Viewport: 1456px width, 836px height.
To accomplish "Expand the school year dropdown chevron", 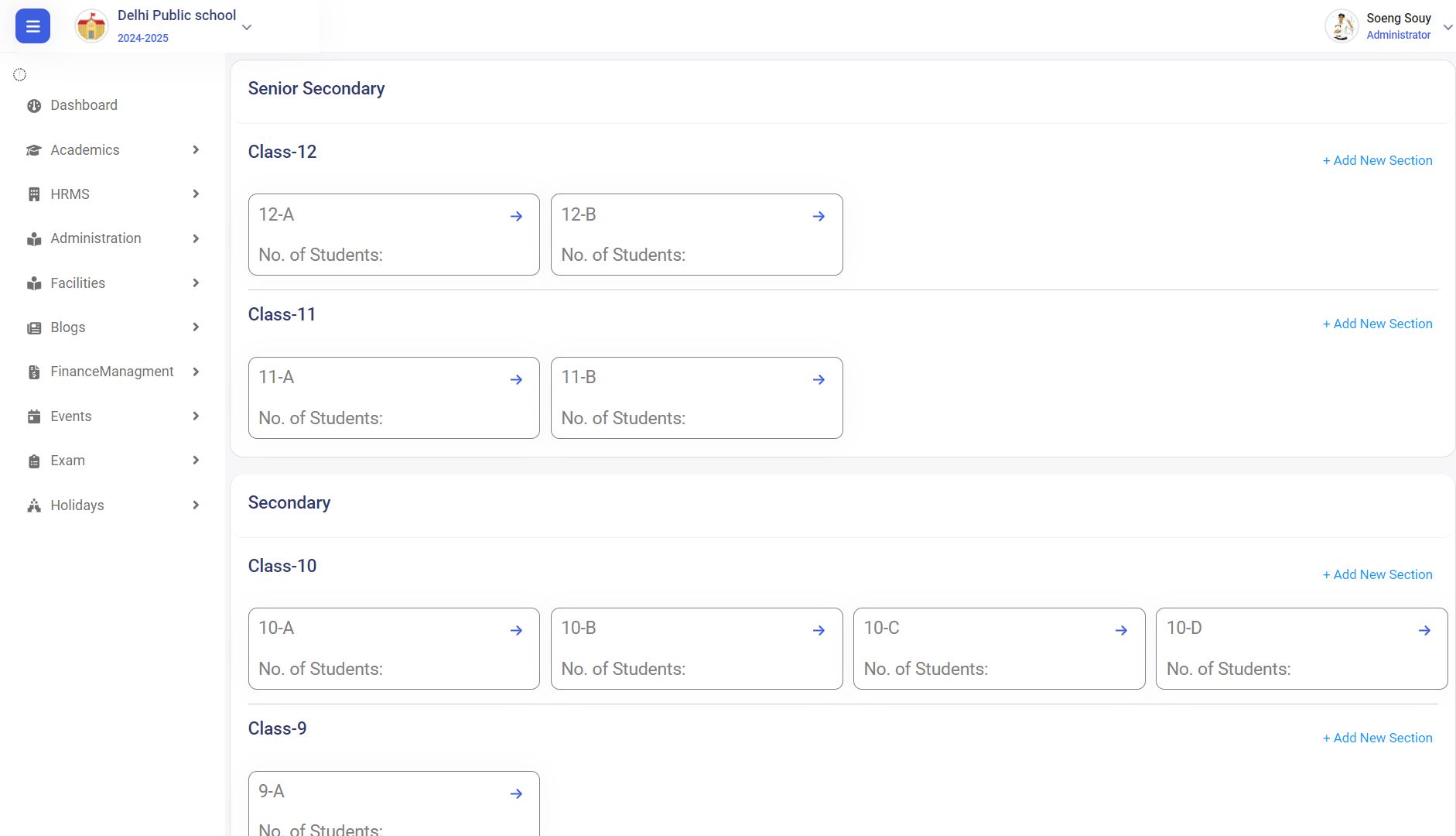I will [x=247, y=27].
